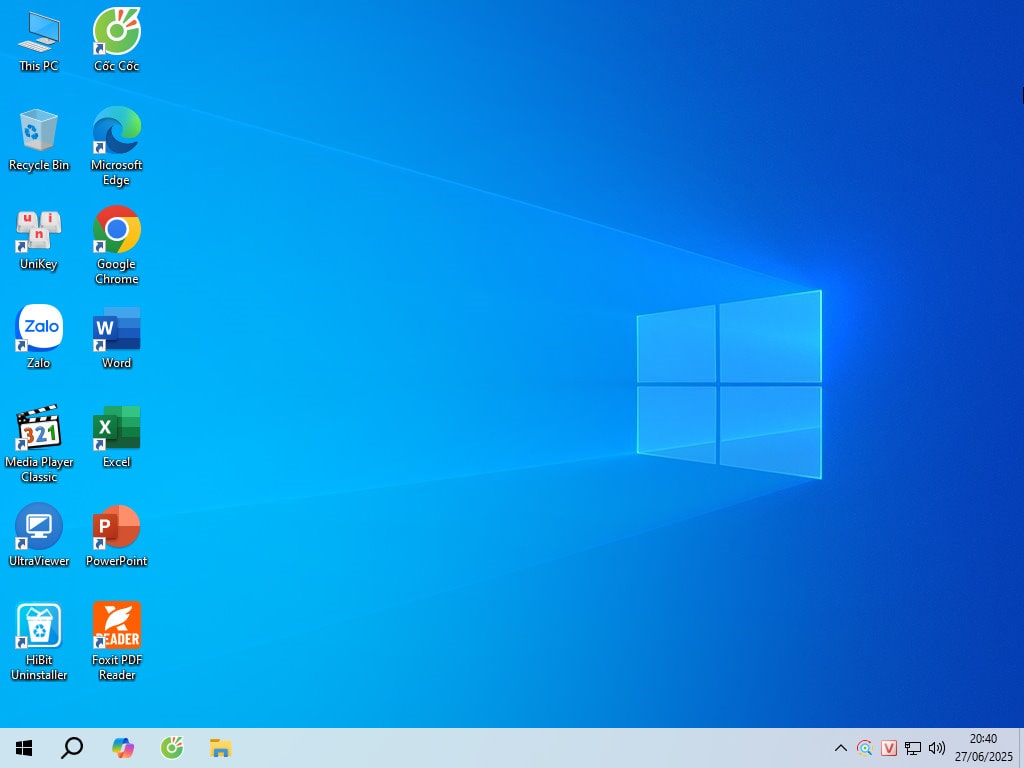The image size is (1024, 768).
Task: Select the Zalo desktop icon
Action: point(39,330)
